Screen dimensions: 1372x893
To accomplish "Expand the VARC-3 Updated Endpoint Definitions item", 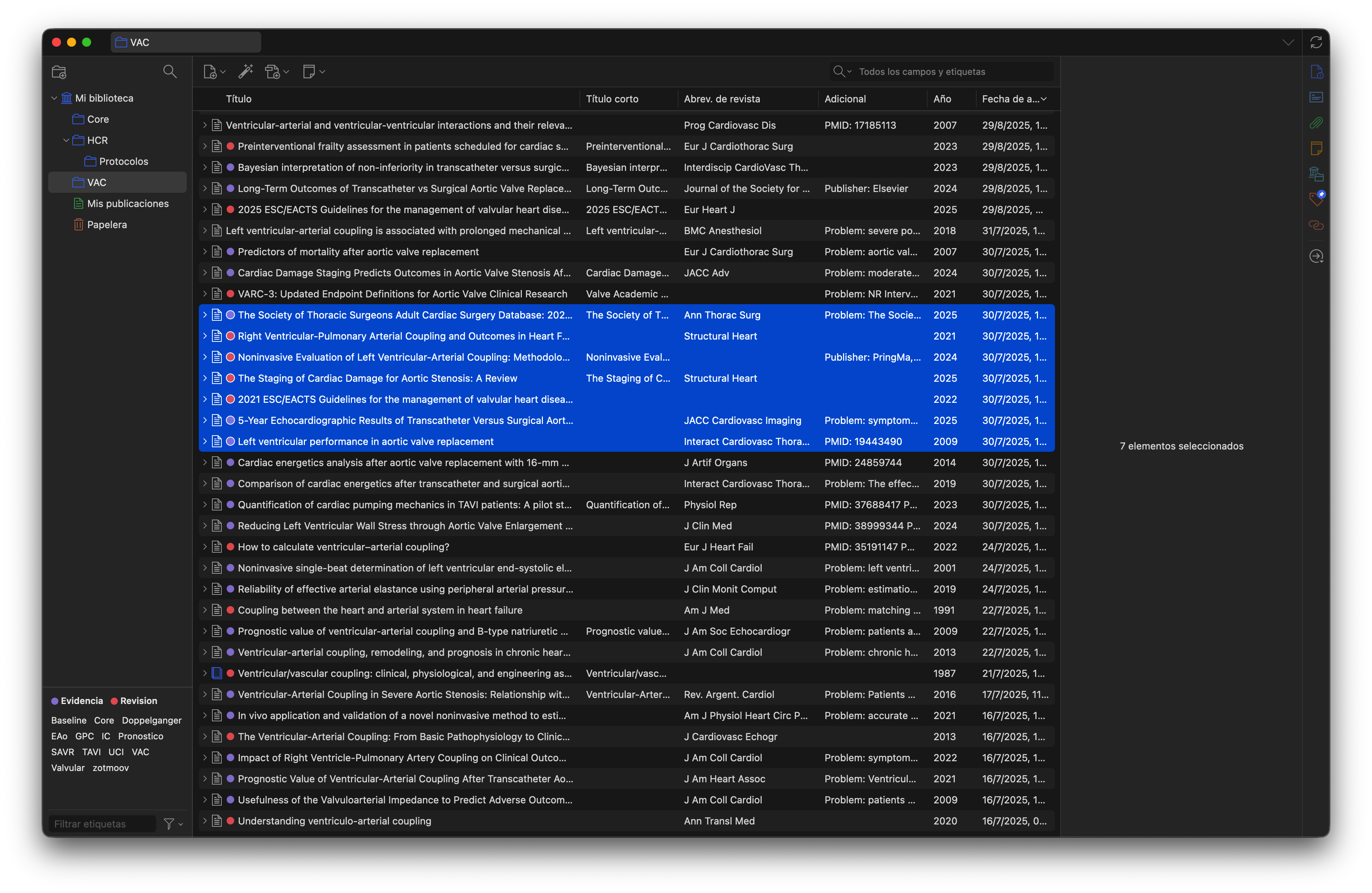I will [x=205, y=294].
